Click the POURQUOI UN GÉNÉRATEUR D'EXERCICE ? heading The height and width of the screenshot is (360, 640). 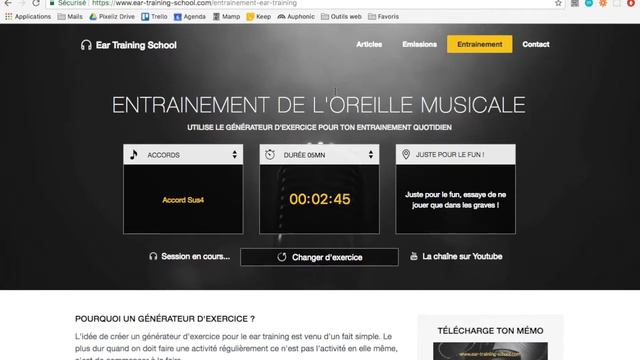165,319
